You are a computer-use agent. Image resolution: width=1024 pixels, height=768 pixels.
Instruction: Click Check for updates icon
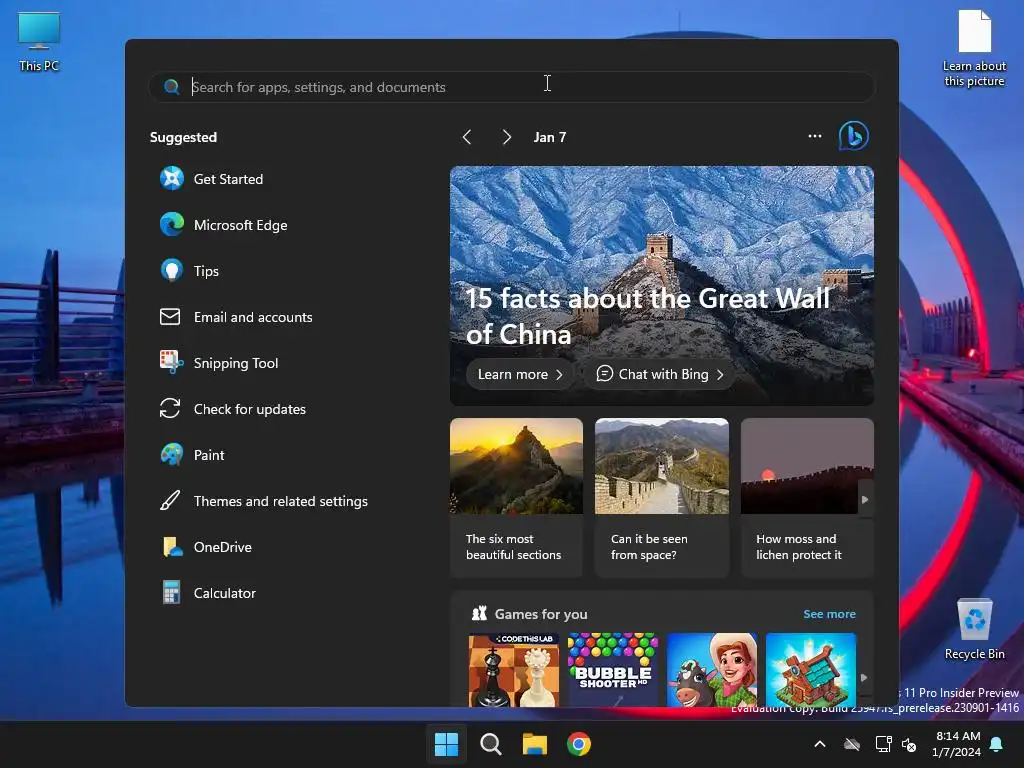coord(170,409)
